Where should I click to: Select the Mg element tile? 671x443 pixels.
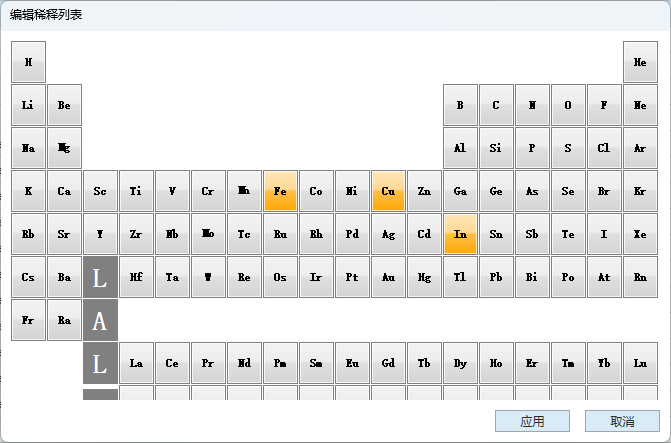click(64, 148)
